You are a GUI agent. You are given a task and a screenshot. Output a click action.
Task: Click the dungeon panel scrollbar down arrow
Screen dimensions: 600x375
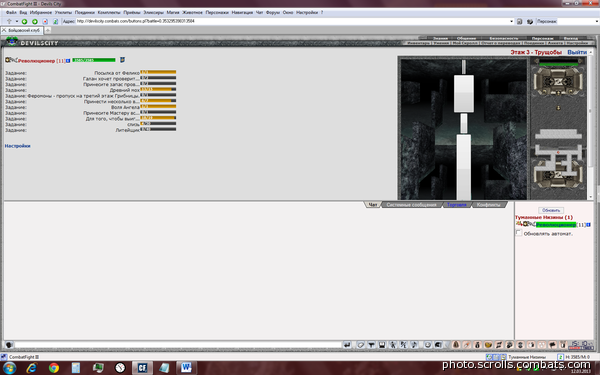(590, 197)
